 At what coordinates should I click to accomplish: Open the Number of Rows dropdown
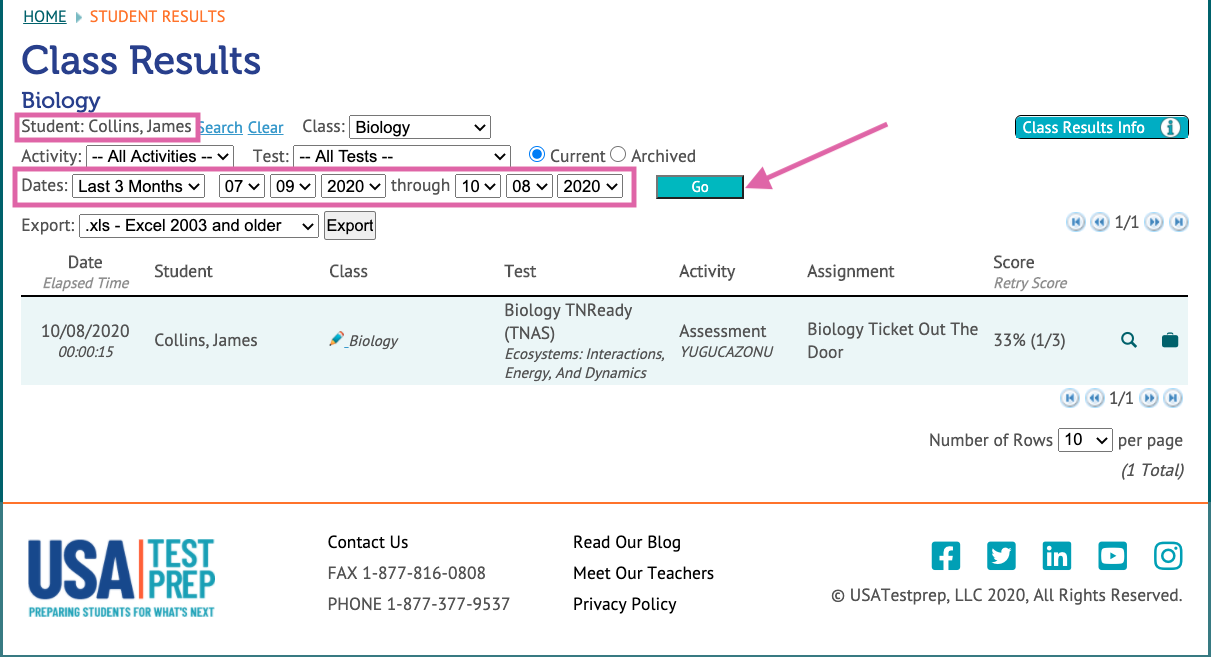click(x=1086, y=440)
